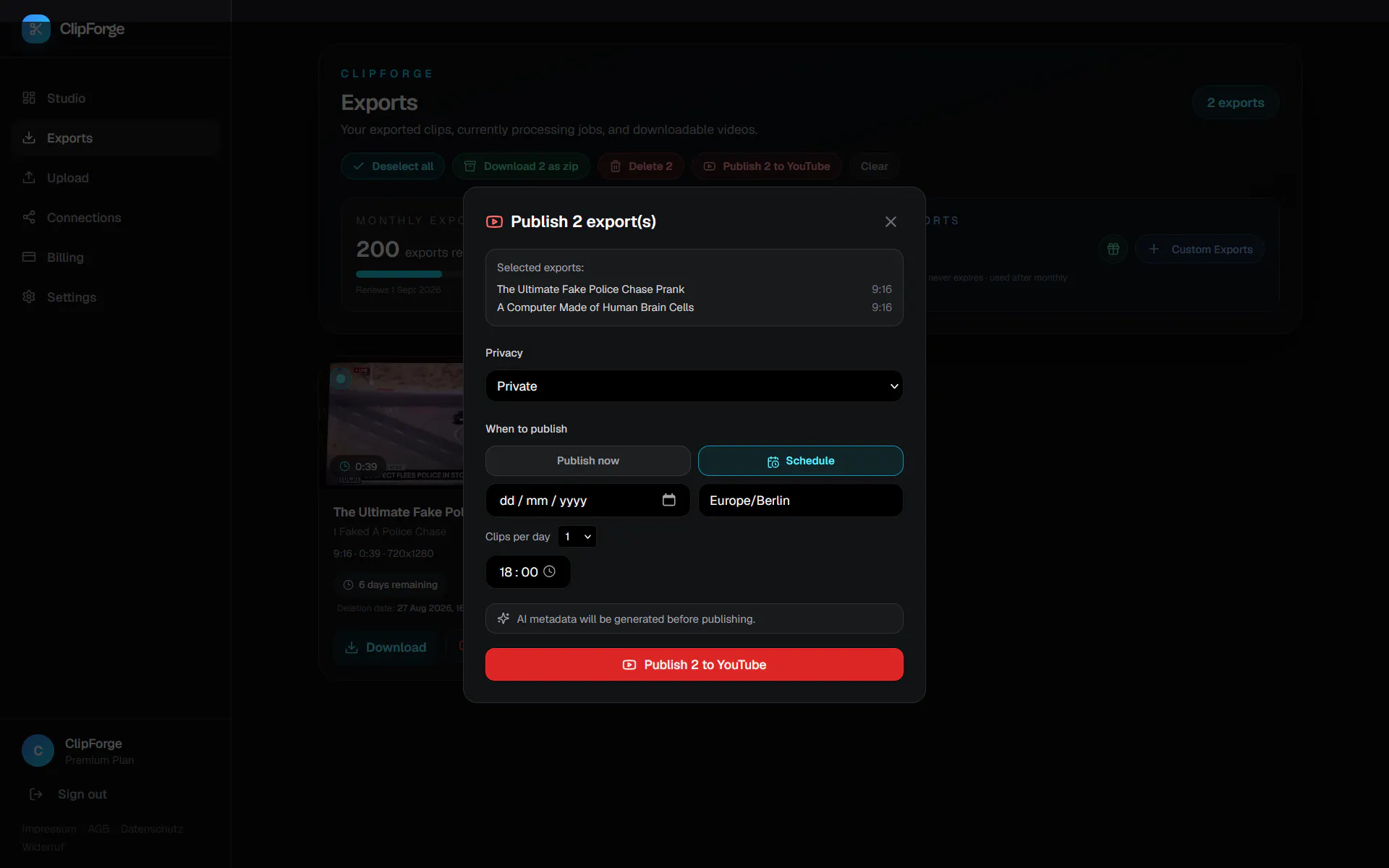Open the Impressum link
Viewport: 1389px width, 868px height.
click(49, 829)
